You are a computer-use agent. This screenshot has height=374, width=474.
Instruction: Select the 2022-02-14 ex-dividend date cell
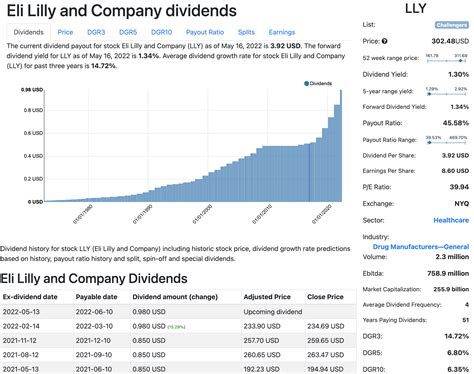[x=21, y=326]
